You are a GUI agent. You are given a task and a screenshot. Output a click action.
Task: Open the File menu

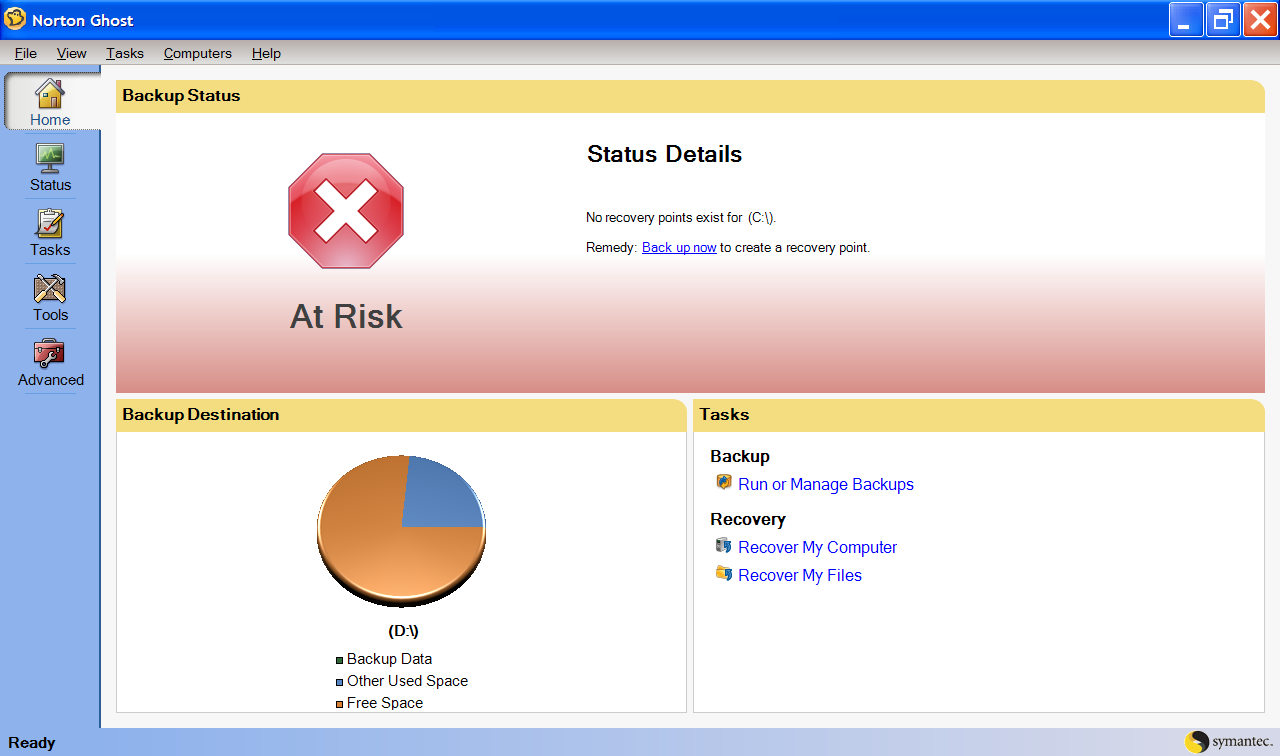tap(26, 53)
